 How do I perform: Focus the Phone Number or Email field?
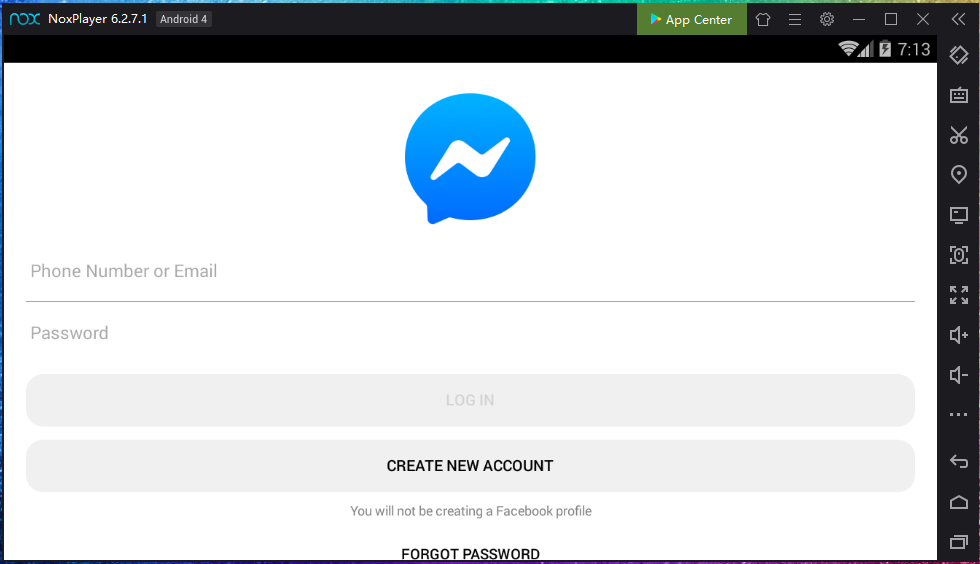click(470, 271)
